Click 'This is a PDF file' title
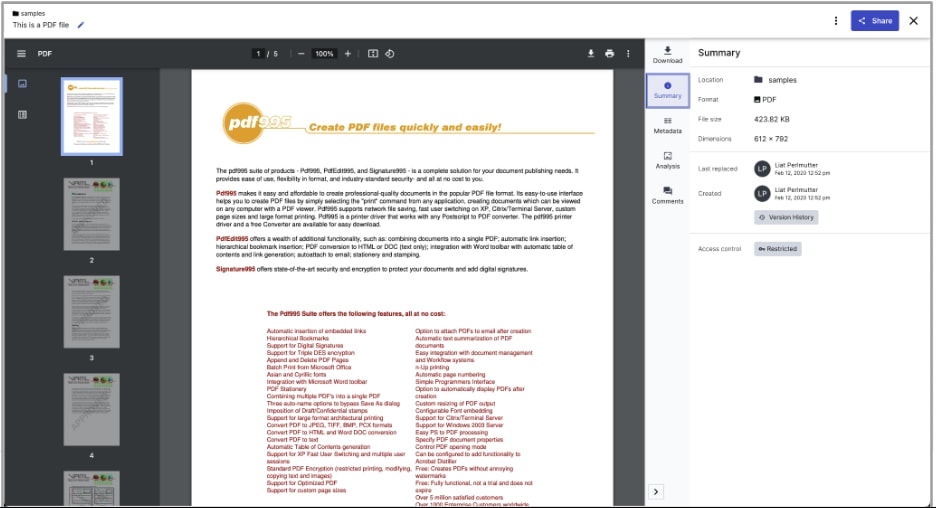 coord(41,25)
